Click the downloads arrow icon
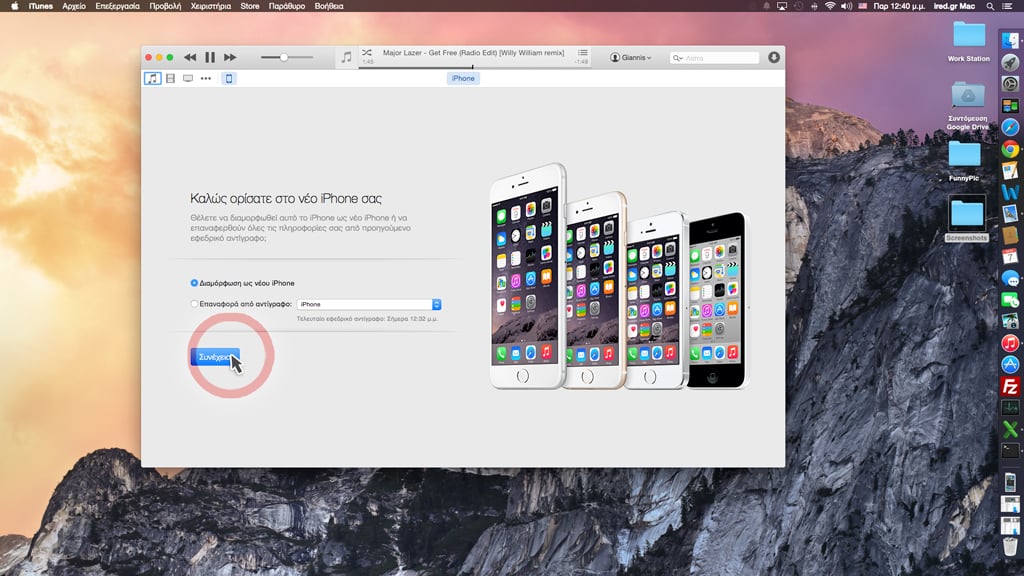1024x576 pixels. pyautogui.click(x=773, y=58)
